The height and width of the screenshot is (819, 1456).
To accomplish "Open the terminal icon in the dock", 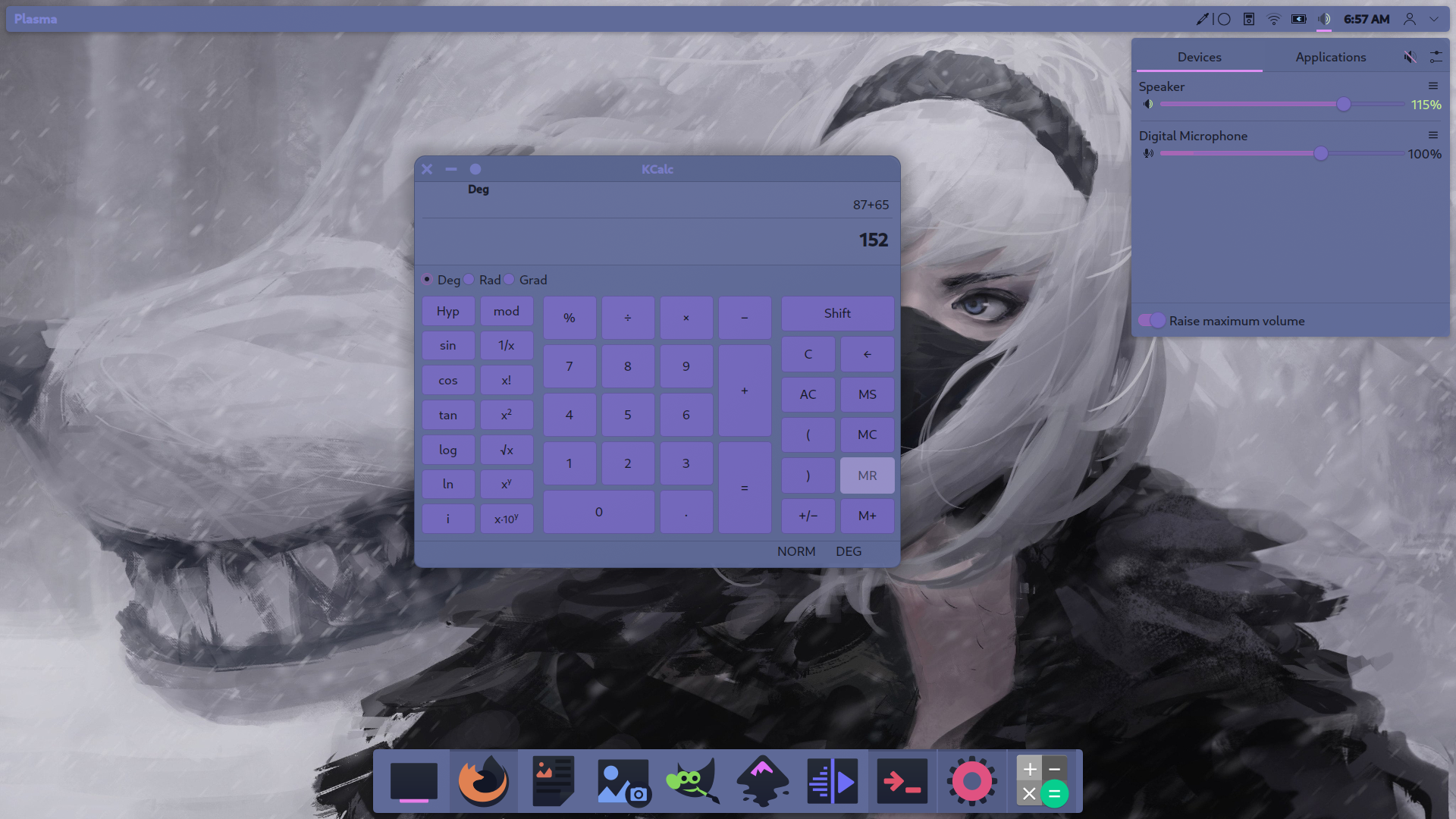I will 902,781.
